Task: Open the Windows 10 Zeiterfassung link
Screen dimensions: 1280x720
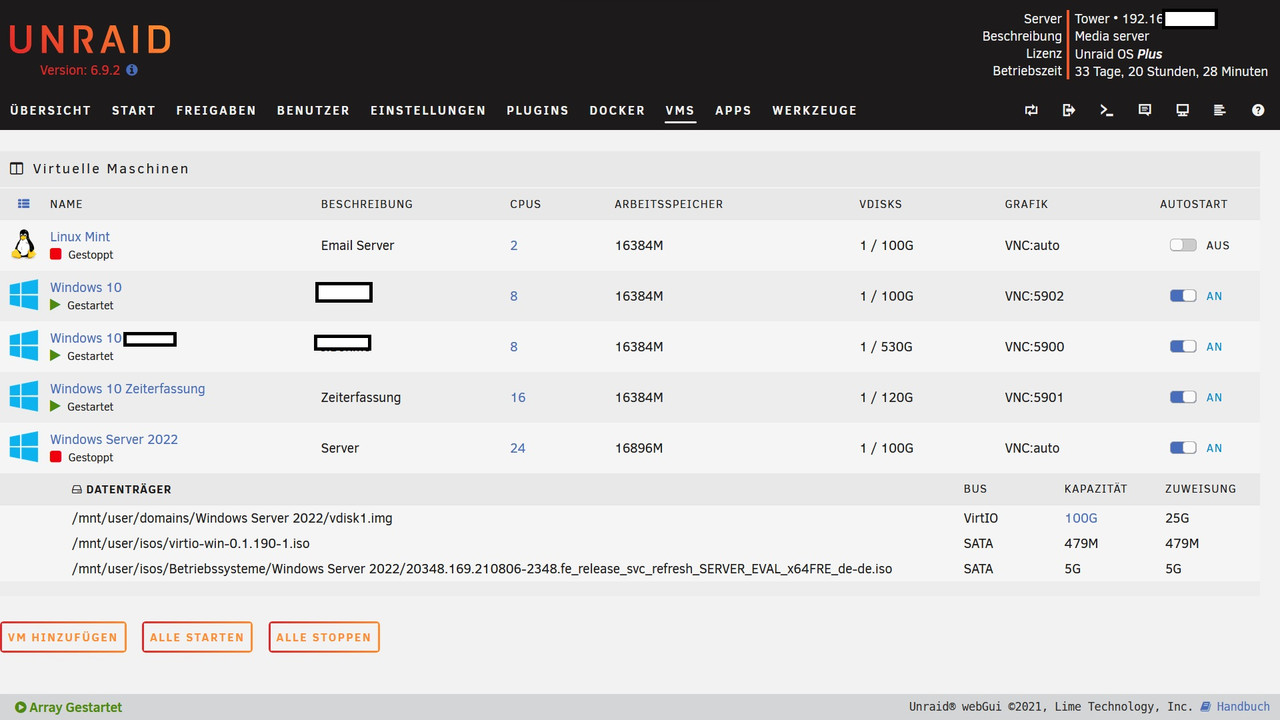Action: click(x=127, y=389)
